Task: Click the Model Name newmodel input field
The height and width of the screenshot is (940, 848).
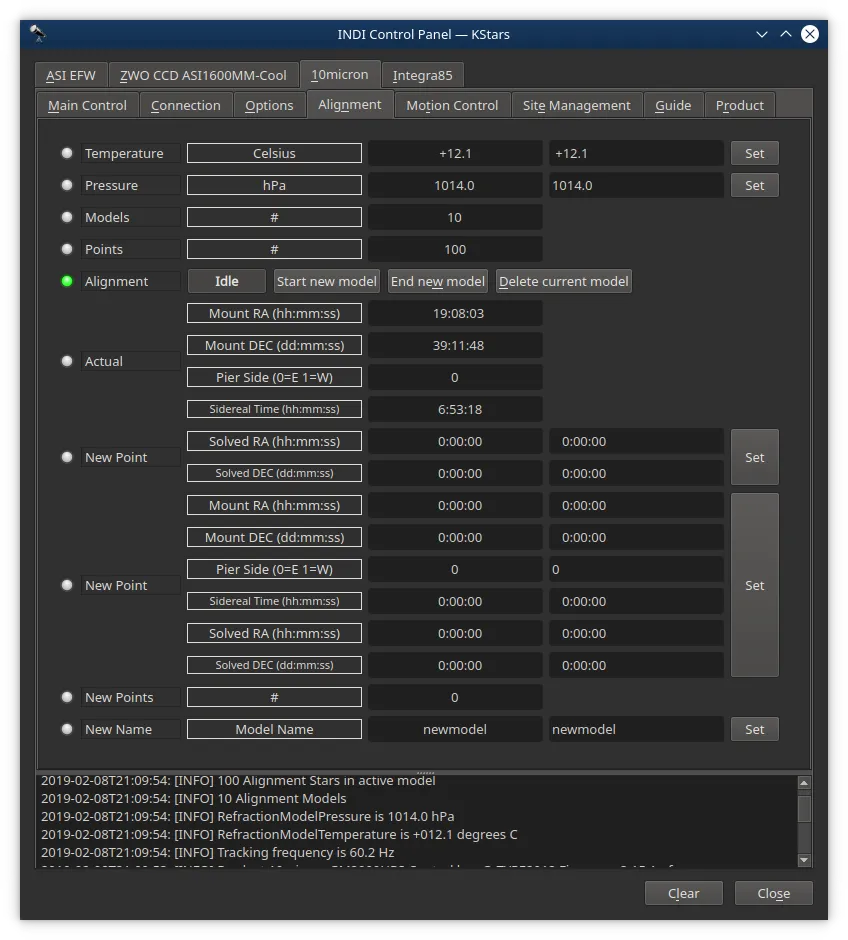Action: click(x=636, y=729)
